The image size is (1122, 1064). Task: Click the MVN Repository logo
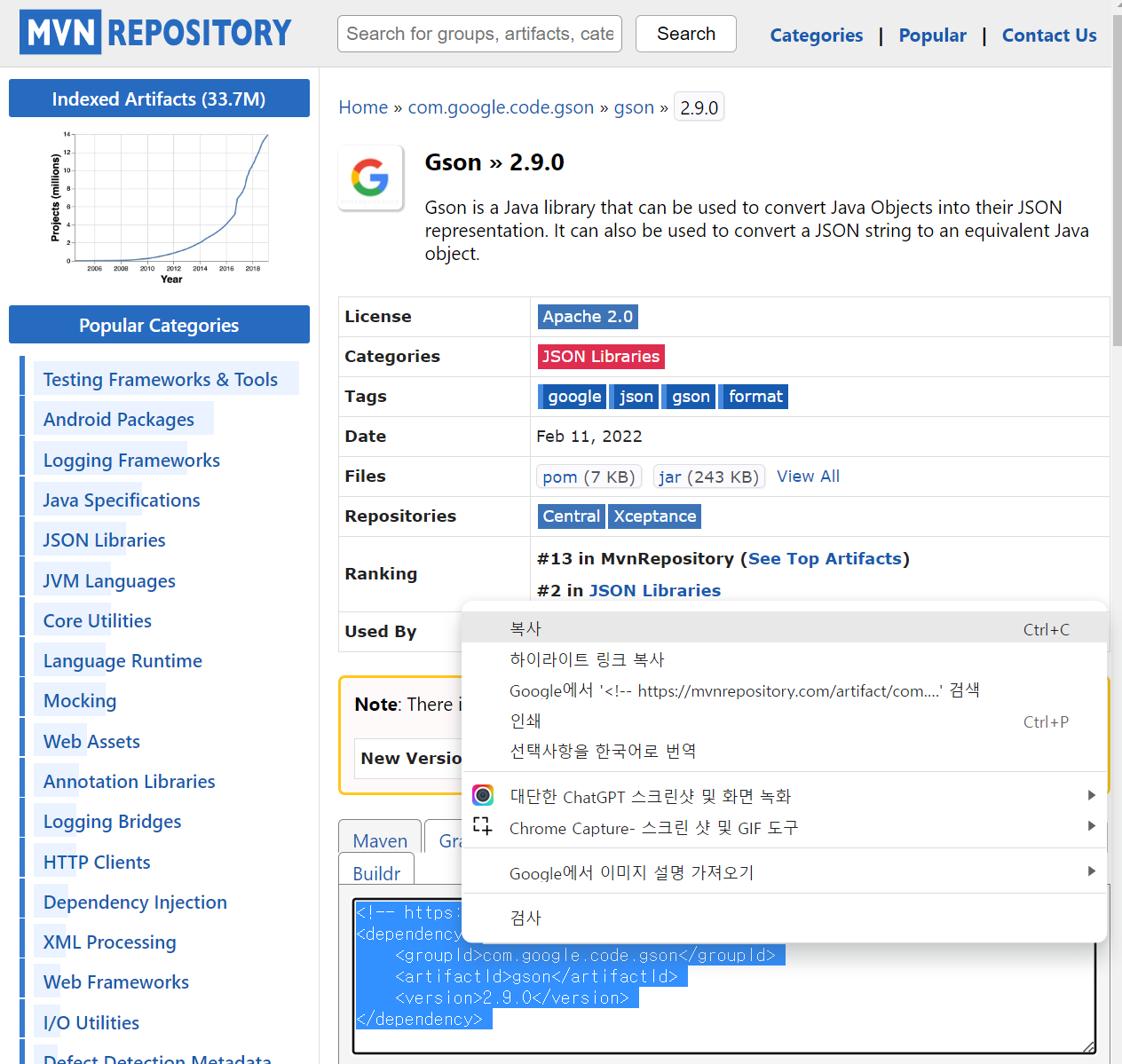[x=155, y=33]
